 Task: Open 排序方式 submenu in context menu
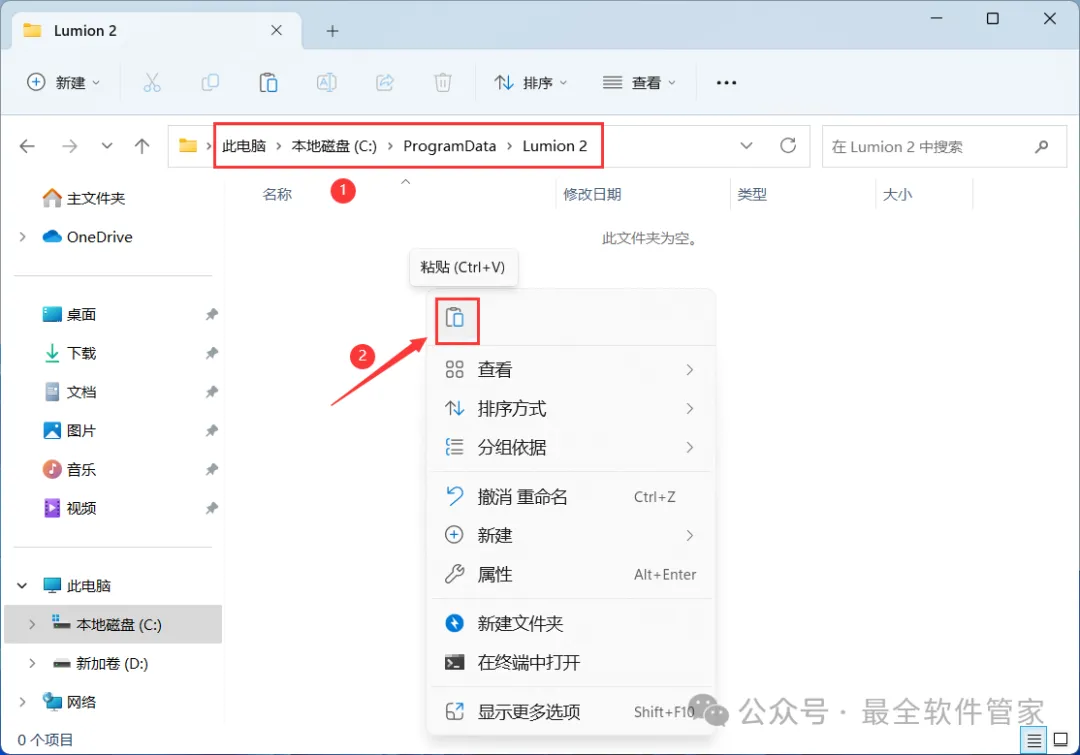571,408
